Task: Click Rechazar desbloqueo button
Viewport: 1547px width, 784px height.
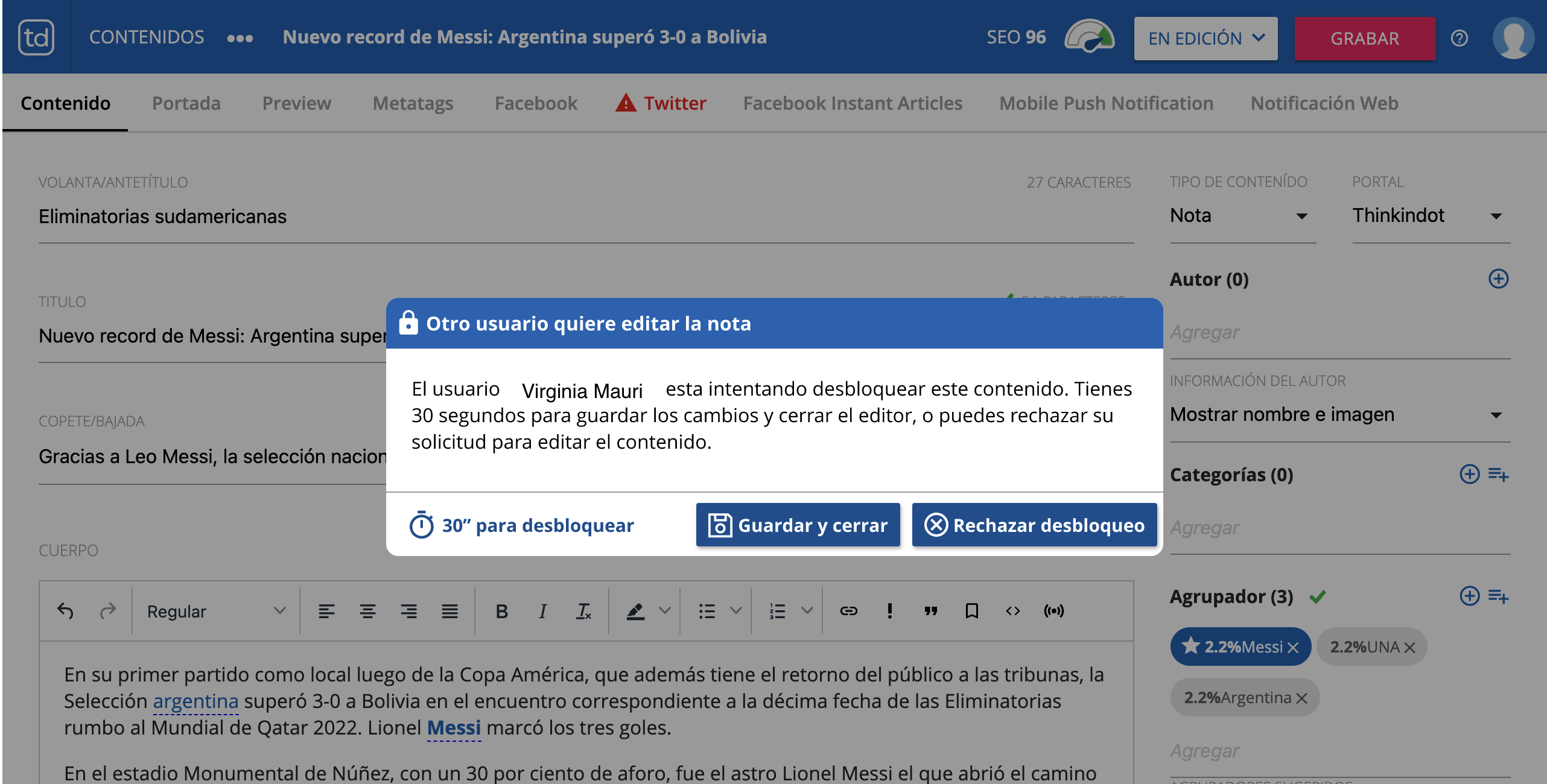Action: pos(1034,525)
